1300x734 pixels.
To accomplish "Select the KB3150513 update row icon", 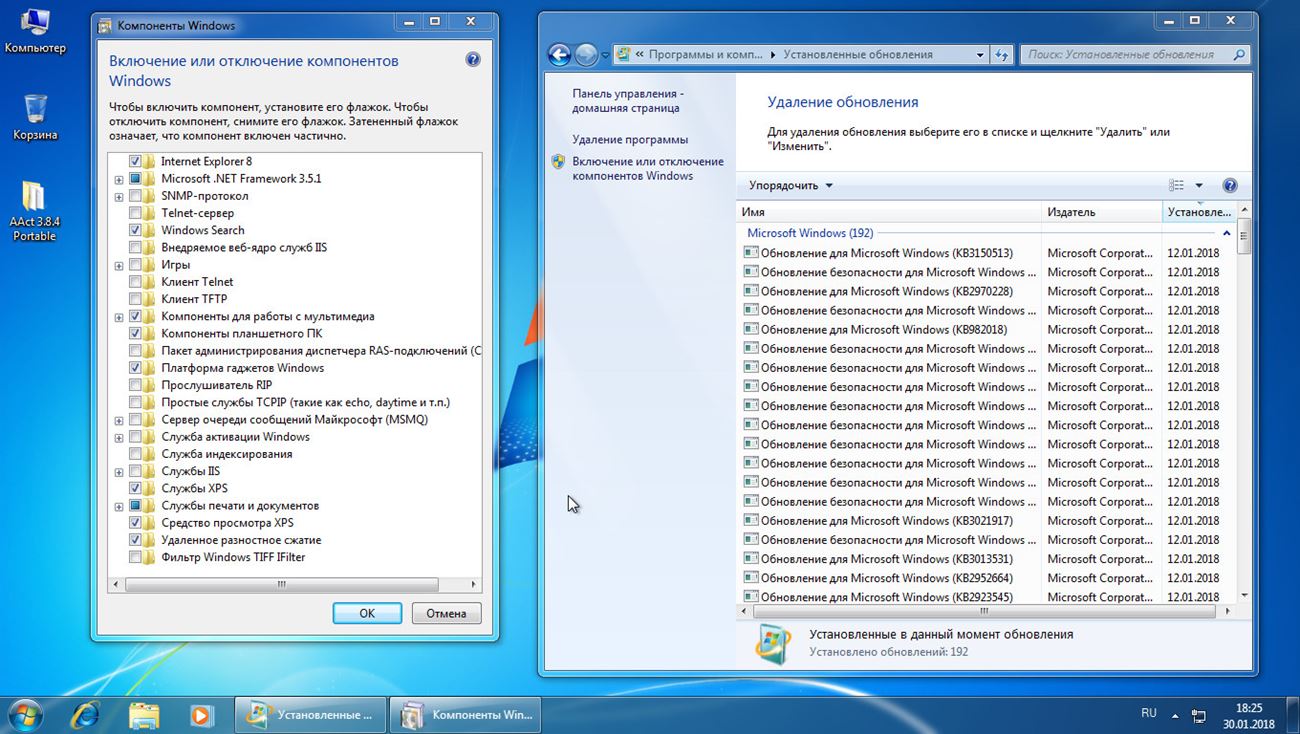I will tap(751, 253).
